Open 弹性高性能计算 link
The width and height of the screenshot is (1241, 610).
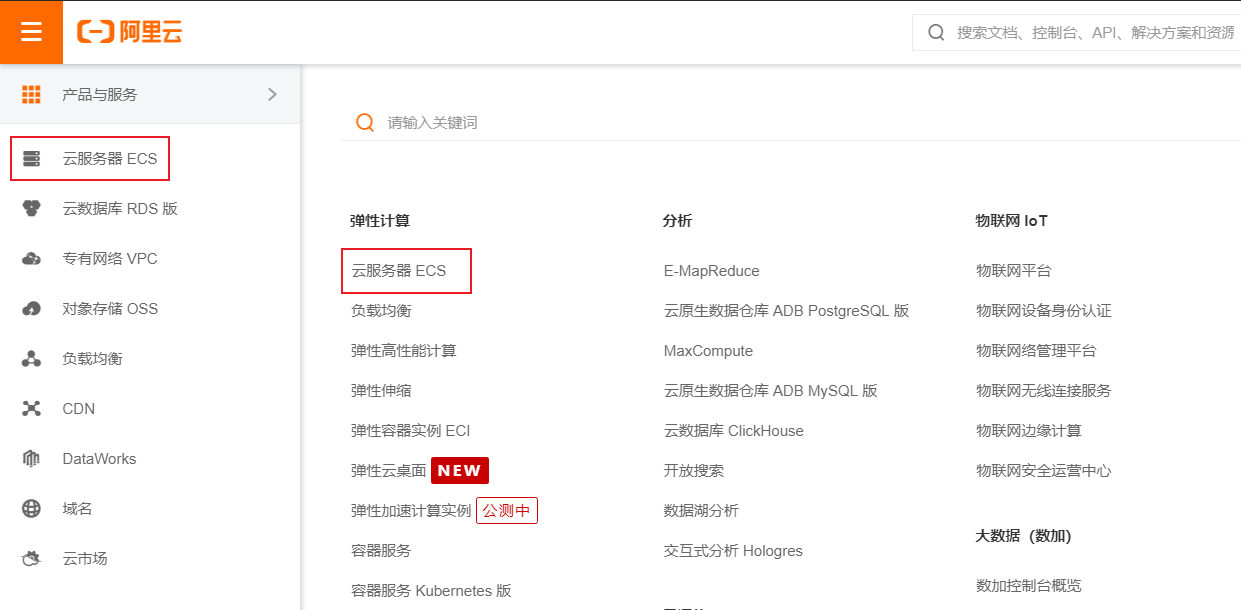403,350
